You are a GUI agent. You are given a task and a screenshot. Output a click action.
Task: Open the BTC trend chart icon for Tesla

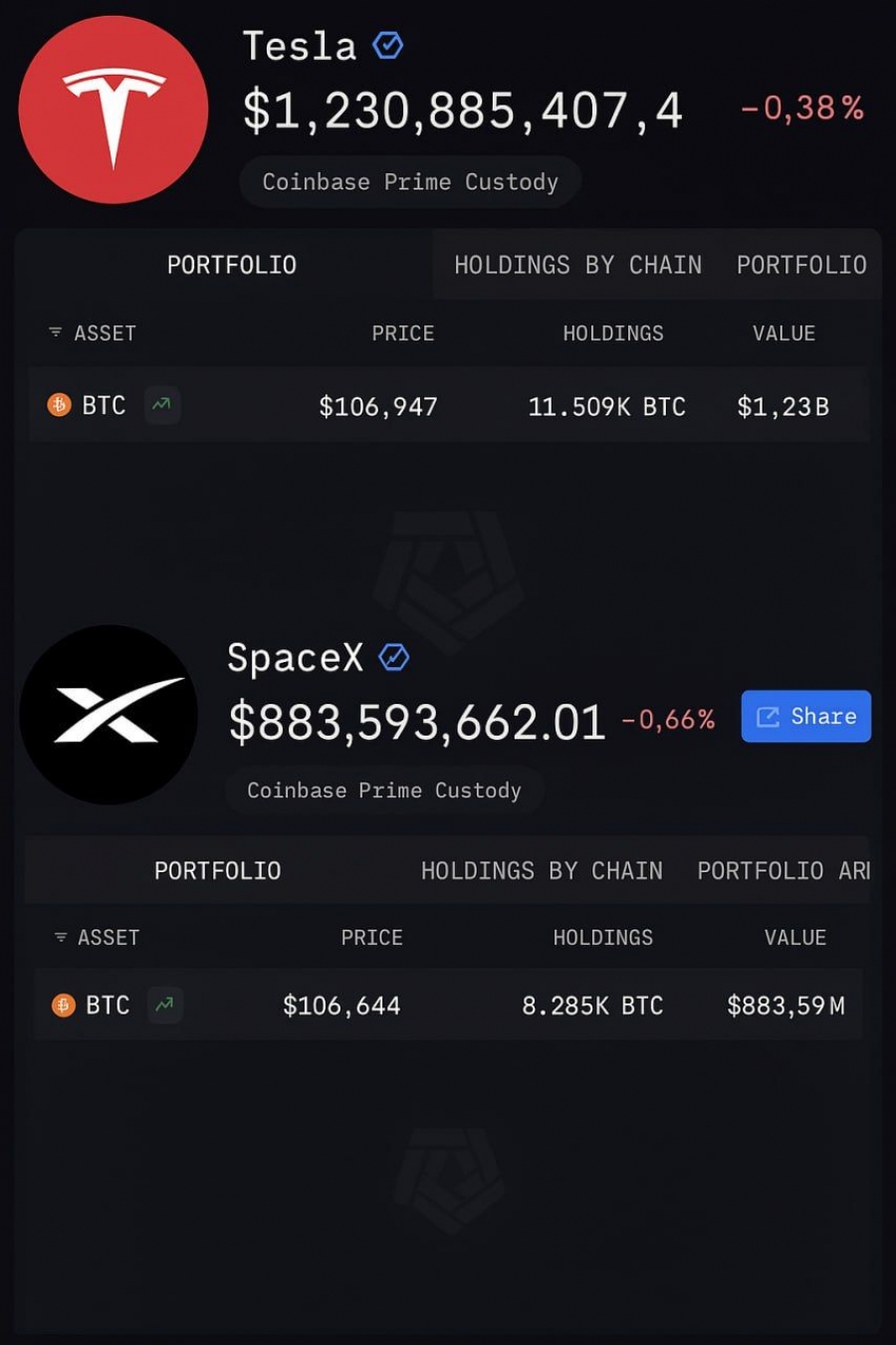pyautogui.click(x=161, y=404)
